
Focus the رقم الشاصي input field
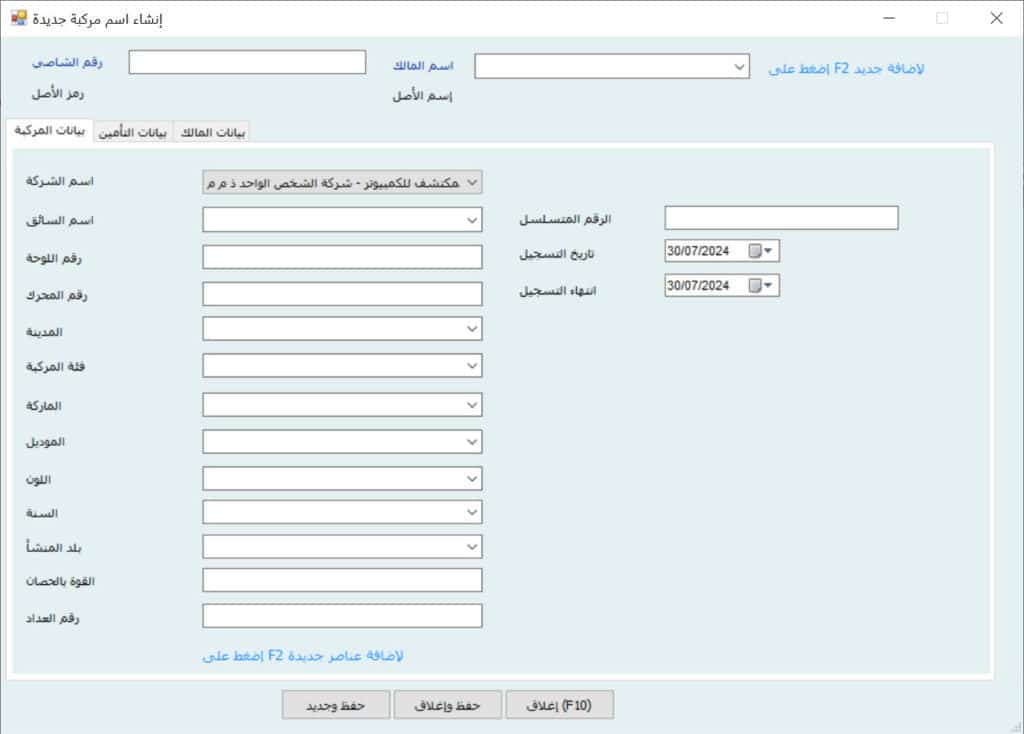[x=247, y=63]
